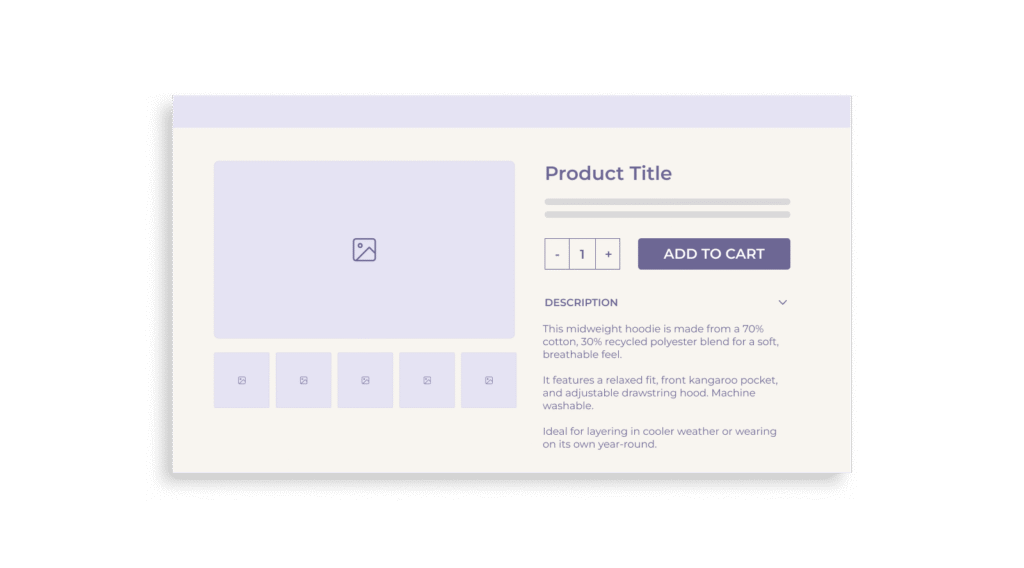Decrease quantity with the minus button

[557, 254]
